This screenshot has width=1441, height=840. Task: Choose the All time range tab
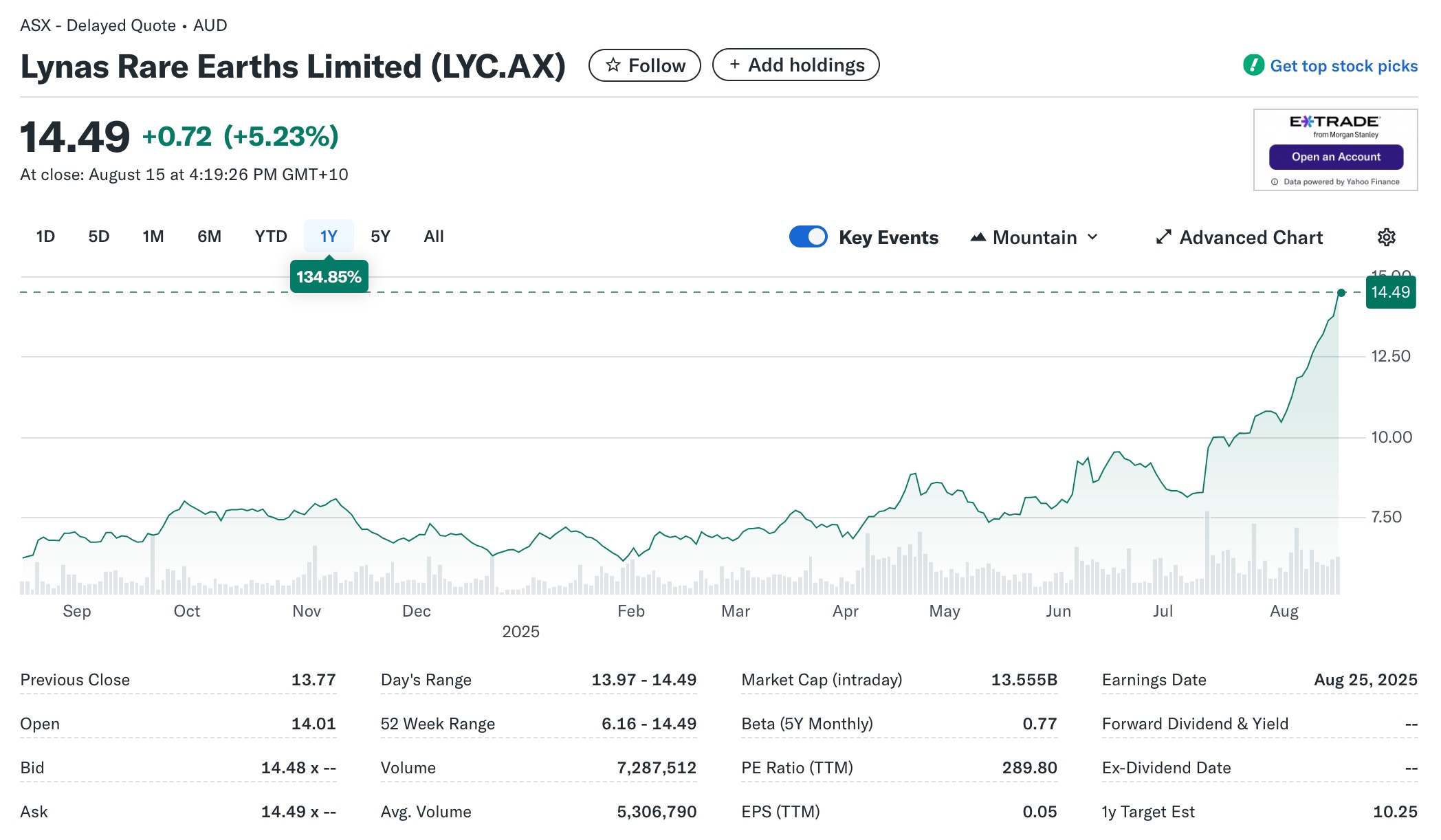click(x=434, y=236)
